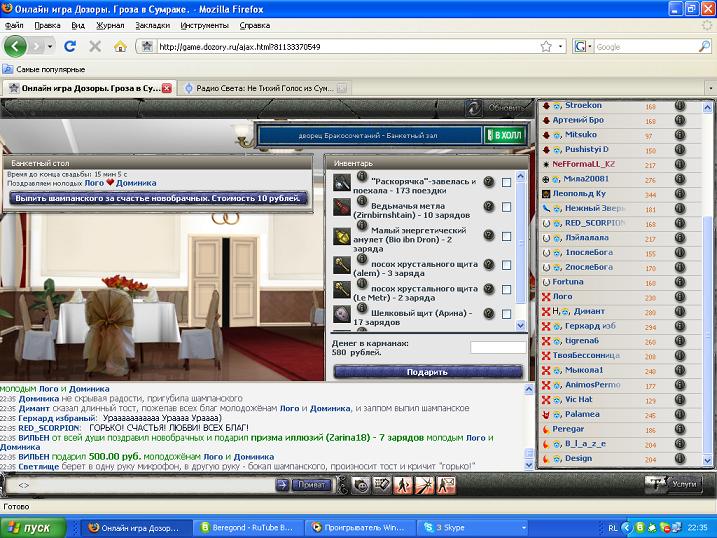The width and height of the screenshot is (717, 538).
Task: Click the Подарить button
Action: click(428, 372)
